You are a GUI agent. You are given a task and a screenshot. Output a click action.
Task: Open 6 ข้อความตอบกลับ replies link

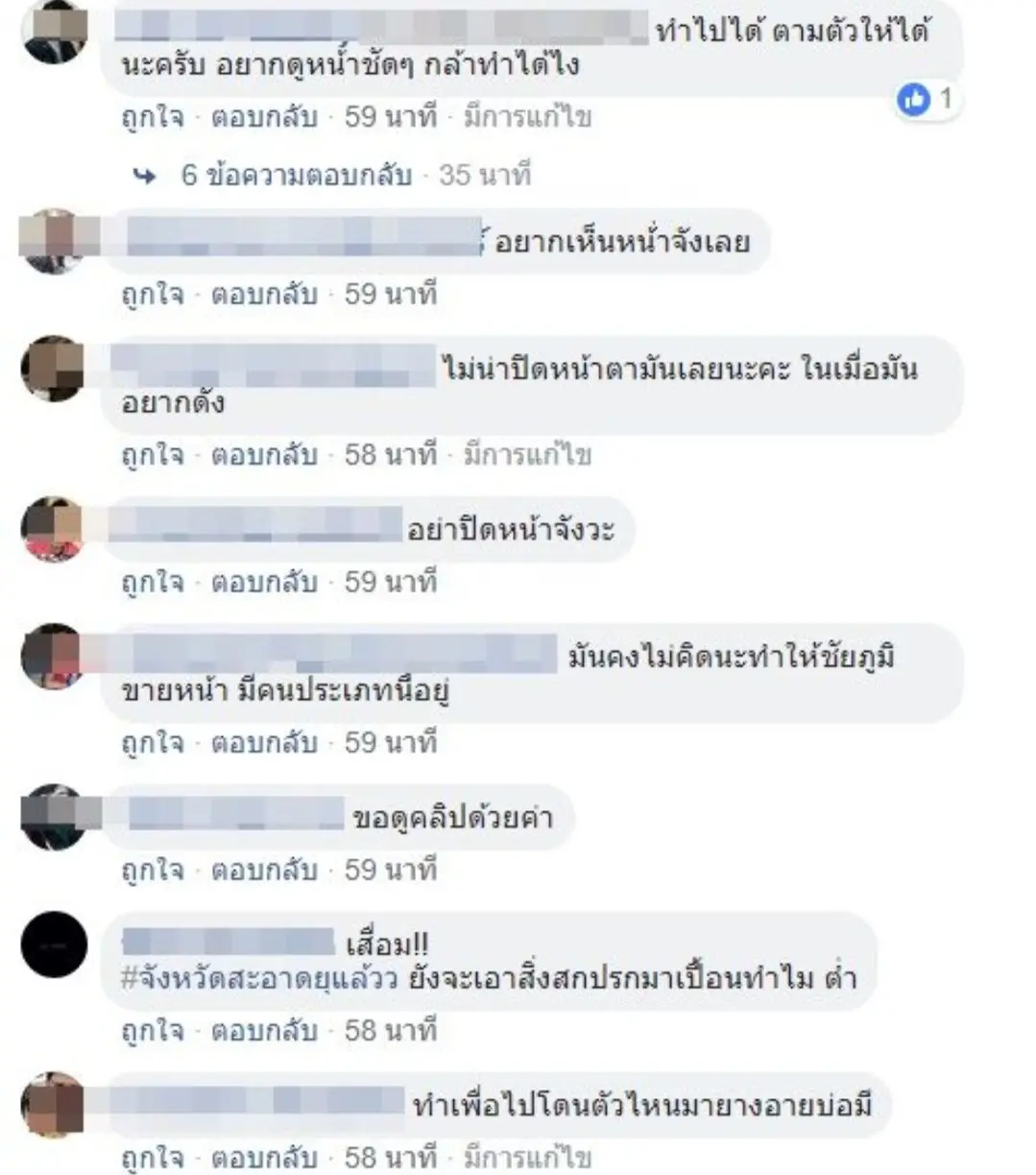(x=296, y=175)
